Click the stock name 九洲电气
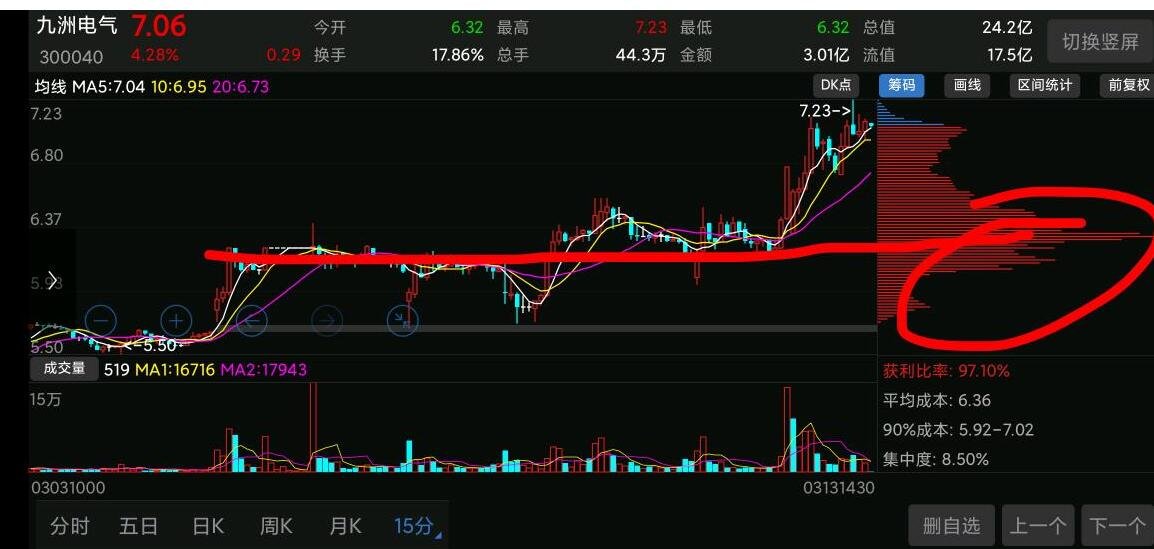 click(x=77, y=26)
